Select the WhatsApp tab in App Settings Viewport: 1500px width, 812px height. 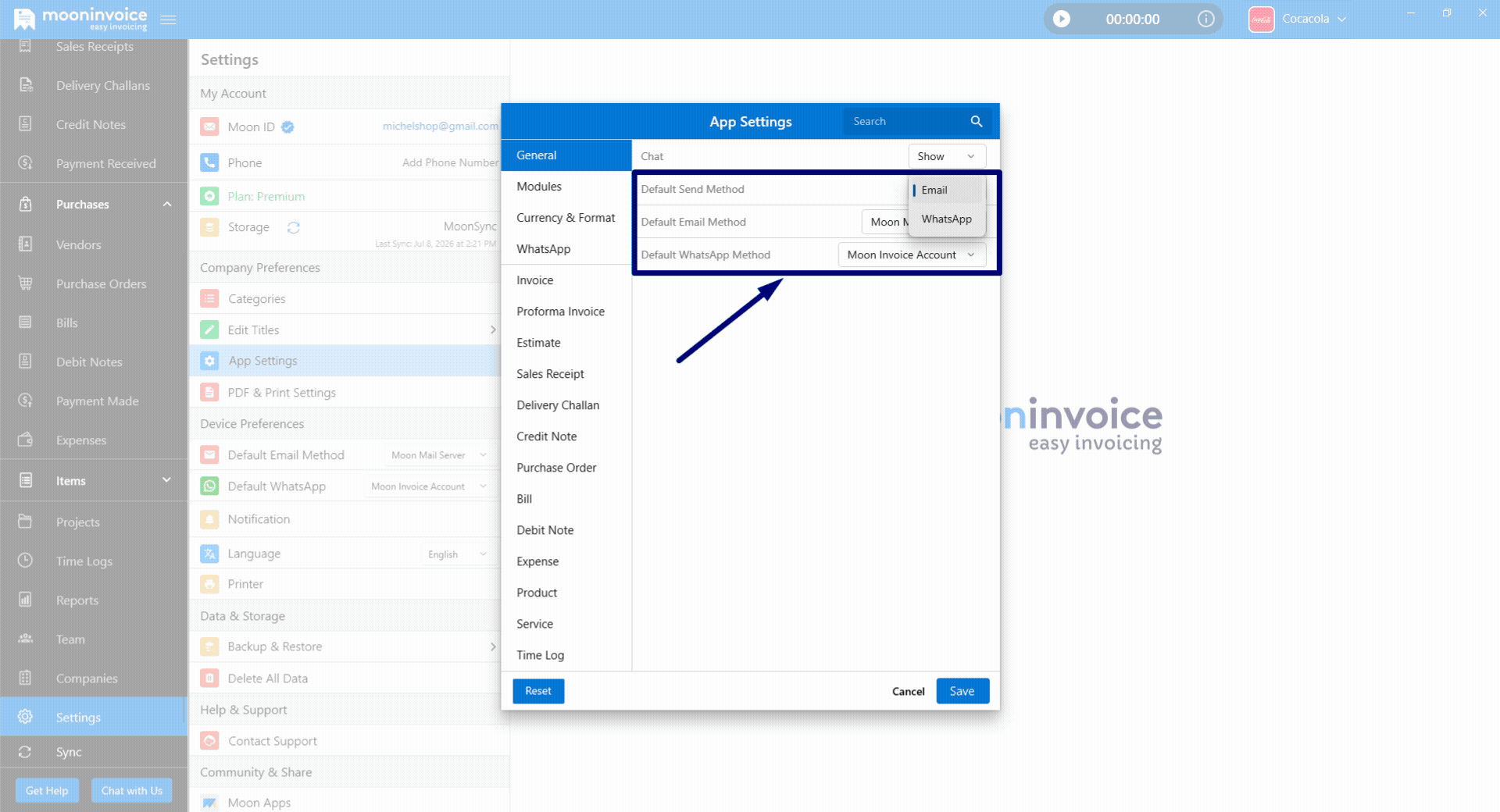(566, 249)
